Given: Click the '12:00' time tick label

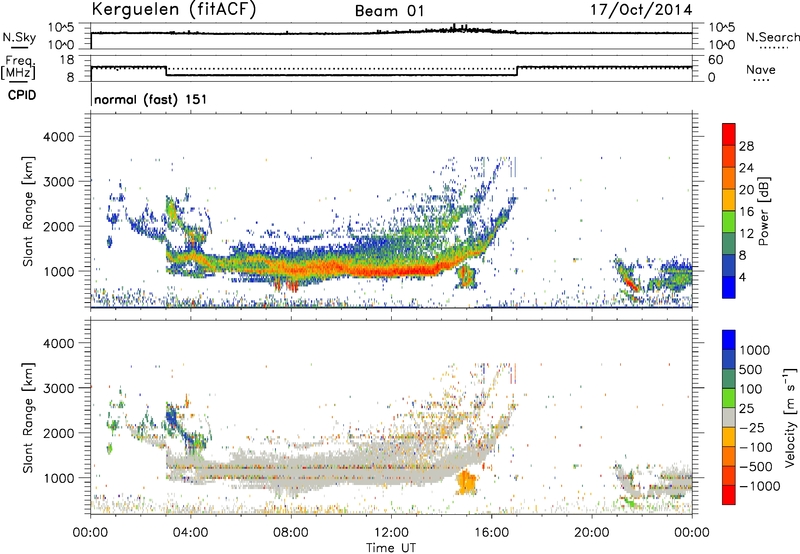Looking at the screenshot, I should 391,533.
